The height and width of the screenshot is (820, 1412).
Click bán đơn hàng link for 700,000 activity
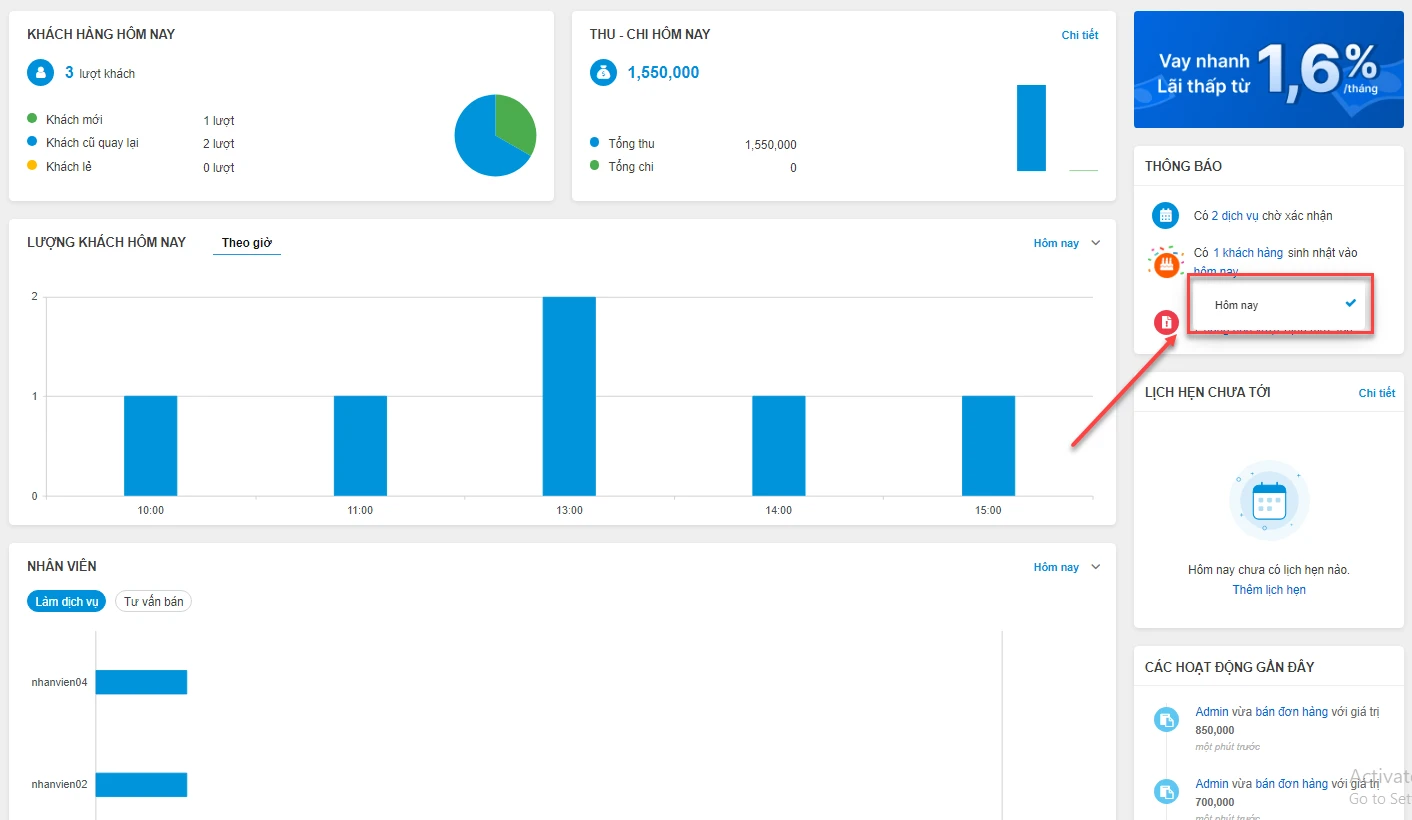point(1292,784)
